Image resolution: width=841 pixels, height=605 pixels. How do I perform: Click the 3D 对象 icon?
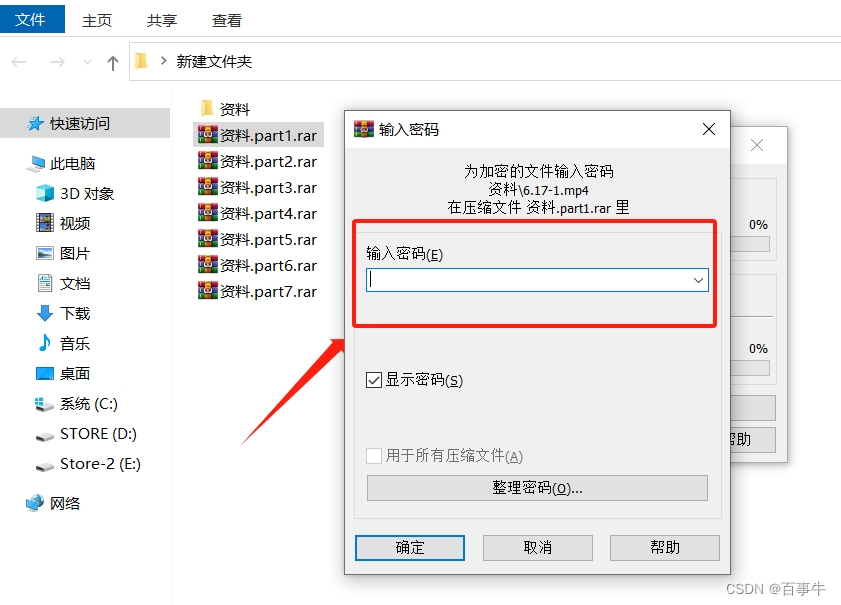[x=45, y=193]
